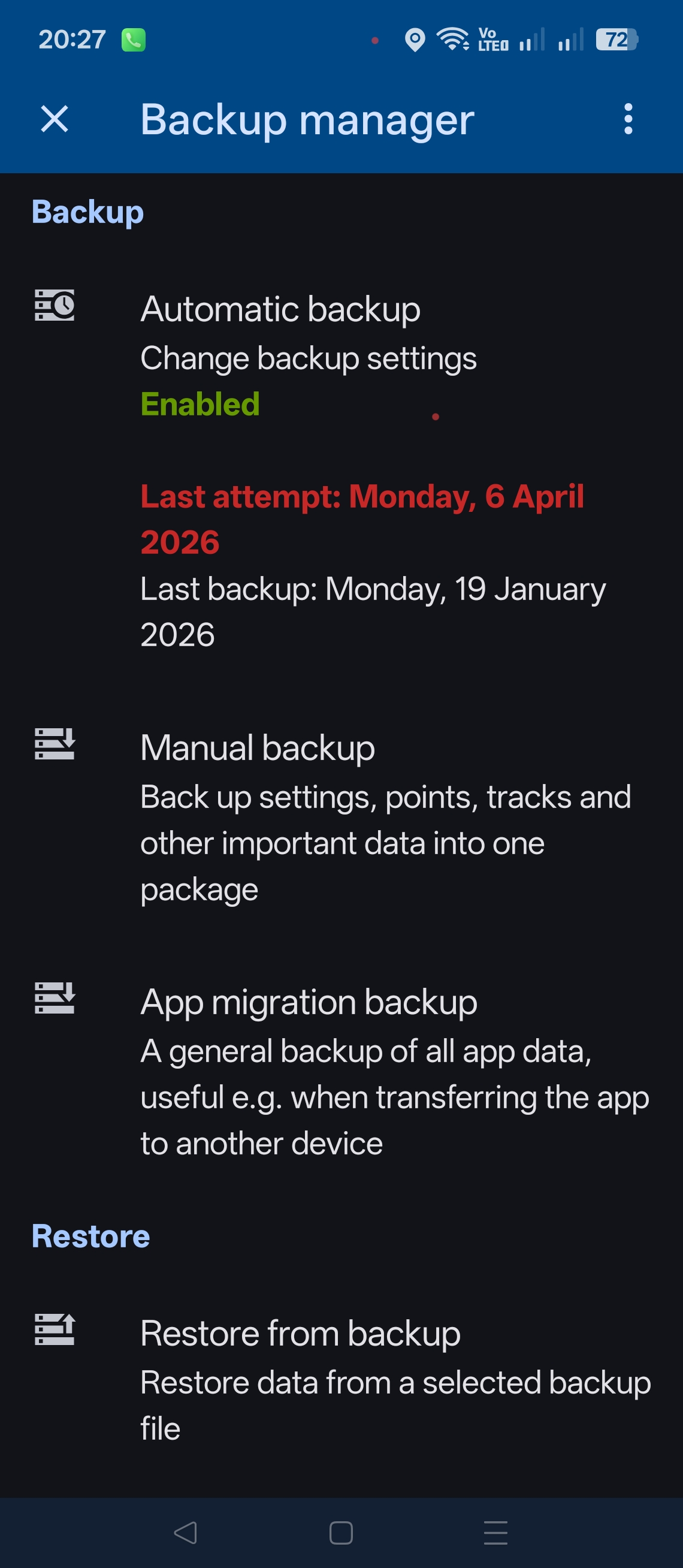Open recent apps from navigation bar
Image resolution: width=683 pixels, height=1568 pixels.
(x=495, y=1533)
